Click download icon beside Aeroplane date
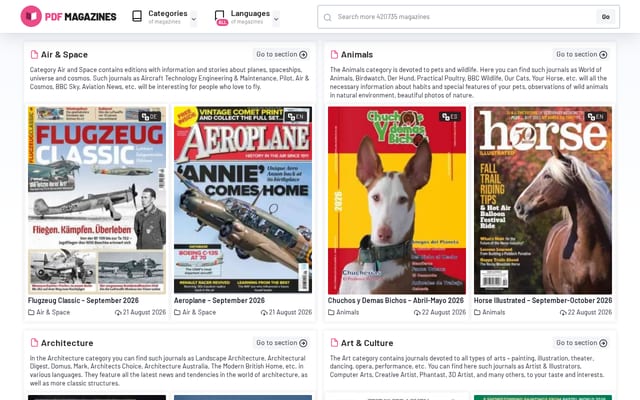Image resolution: width=640 pixels, height=400 pixels. (x=264, y=313)
